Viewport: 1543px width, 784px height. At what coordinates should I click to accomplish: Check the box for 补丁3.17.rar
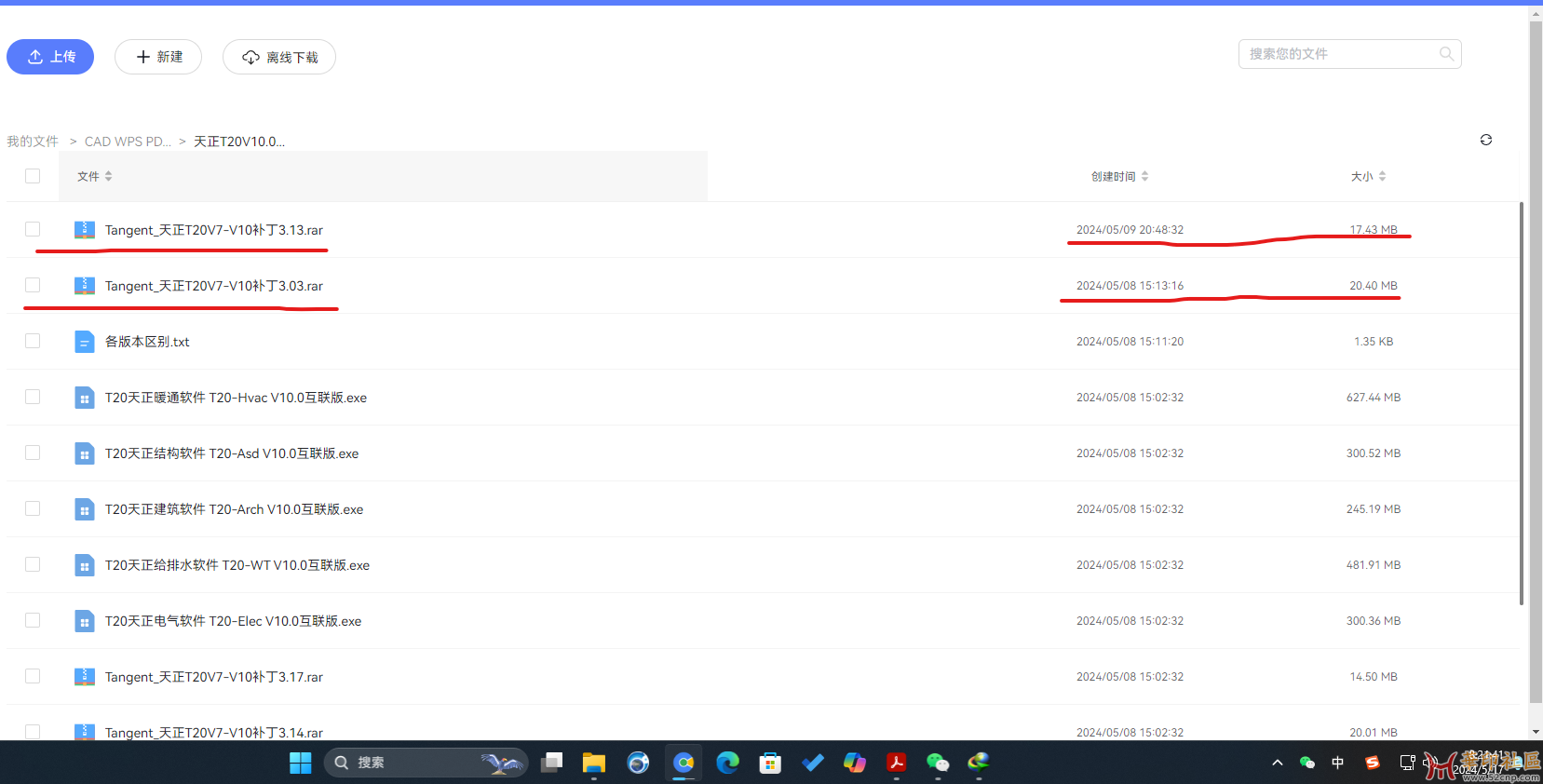pyautogui.click(x=33, y=676)
